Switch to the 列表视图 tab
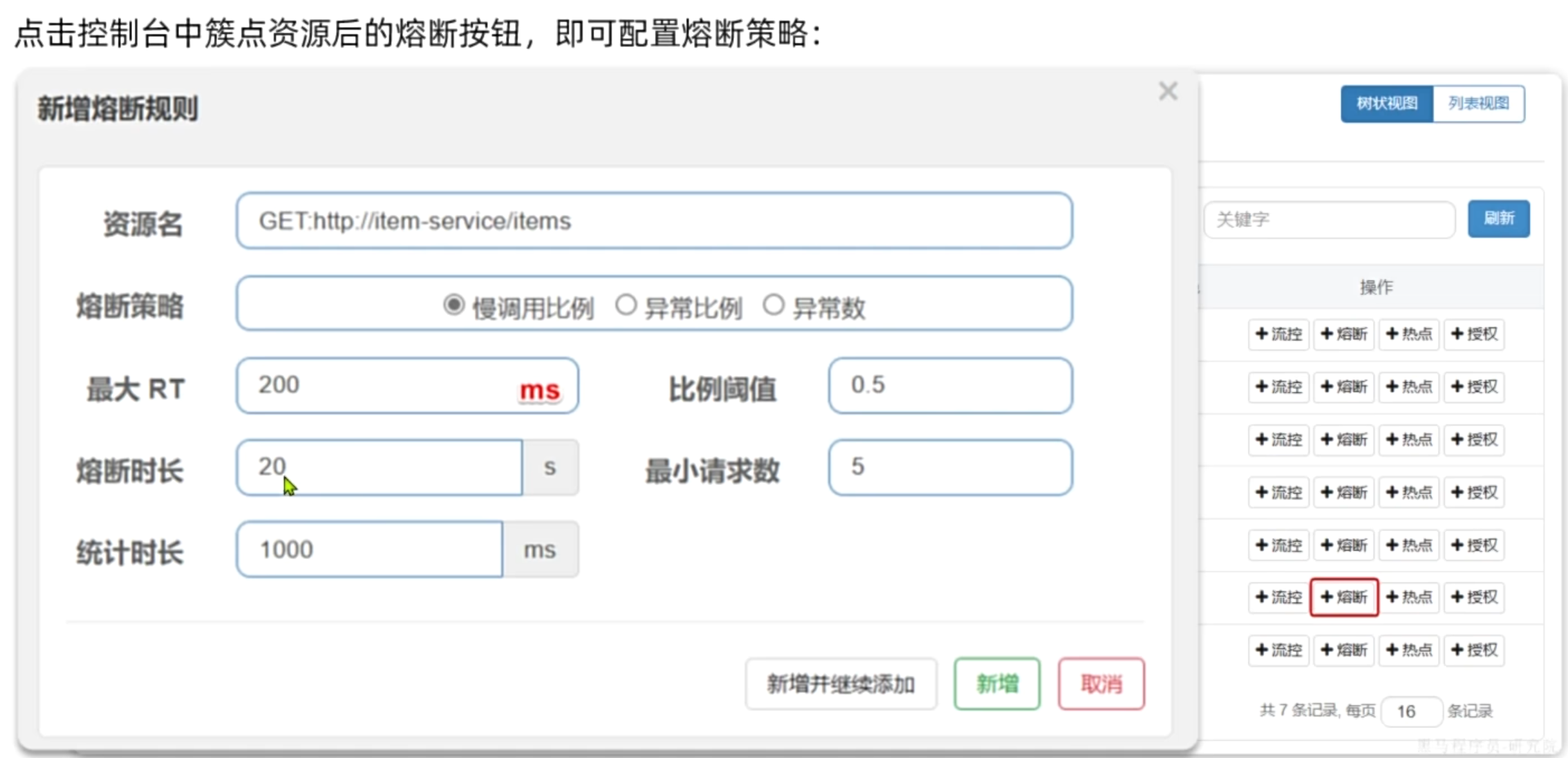This screenshot has width=1568, height=758. pos(1478,104)
